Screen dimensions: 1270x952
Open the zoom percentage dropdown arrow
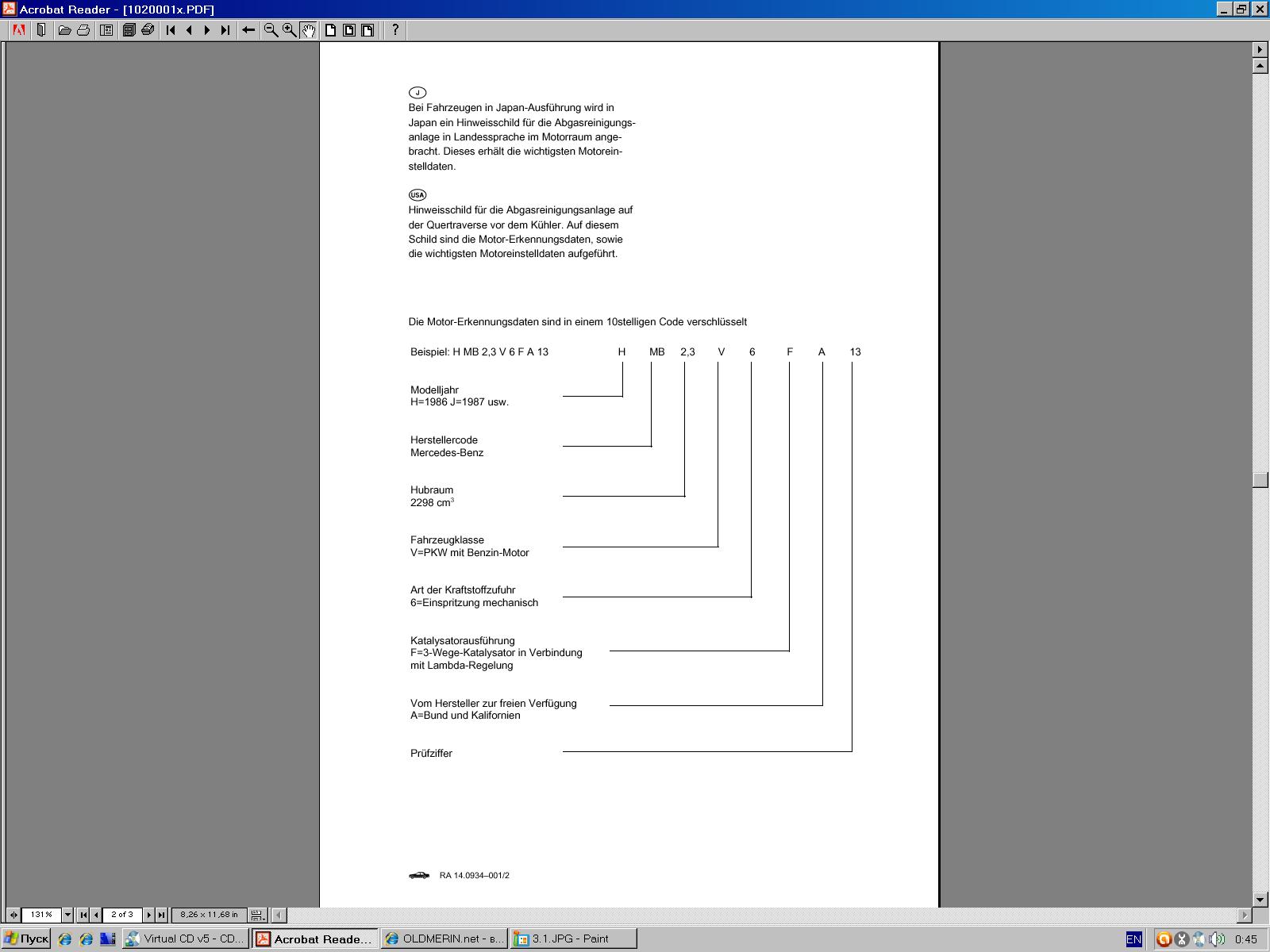click(67, 915)
